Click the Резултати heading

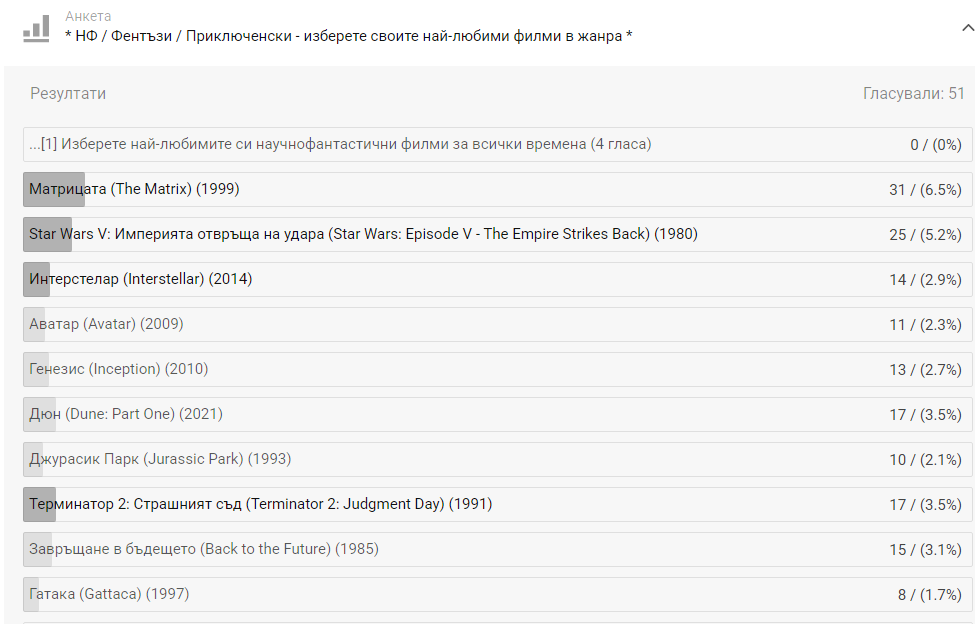[x=68, y=94]
